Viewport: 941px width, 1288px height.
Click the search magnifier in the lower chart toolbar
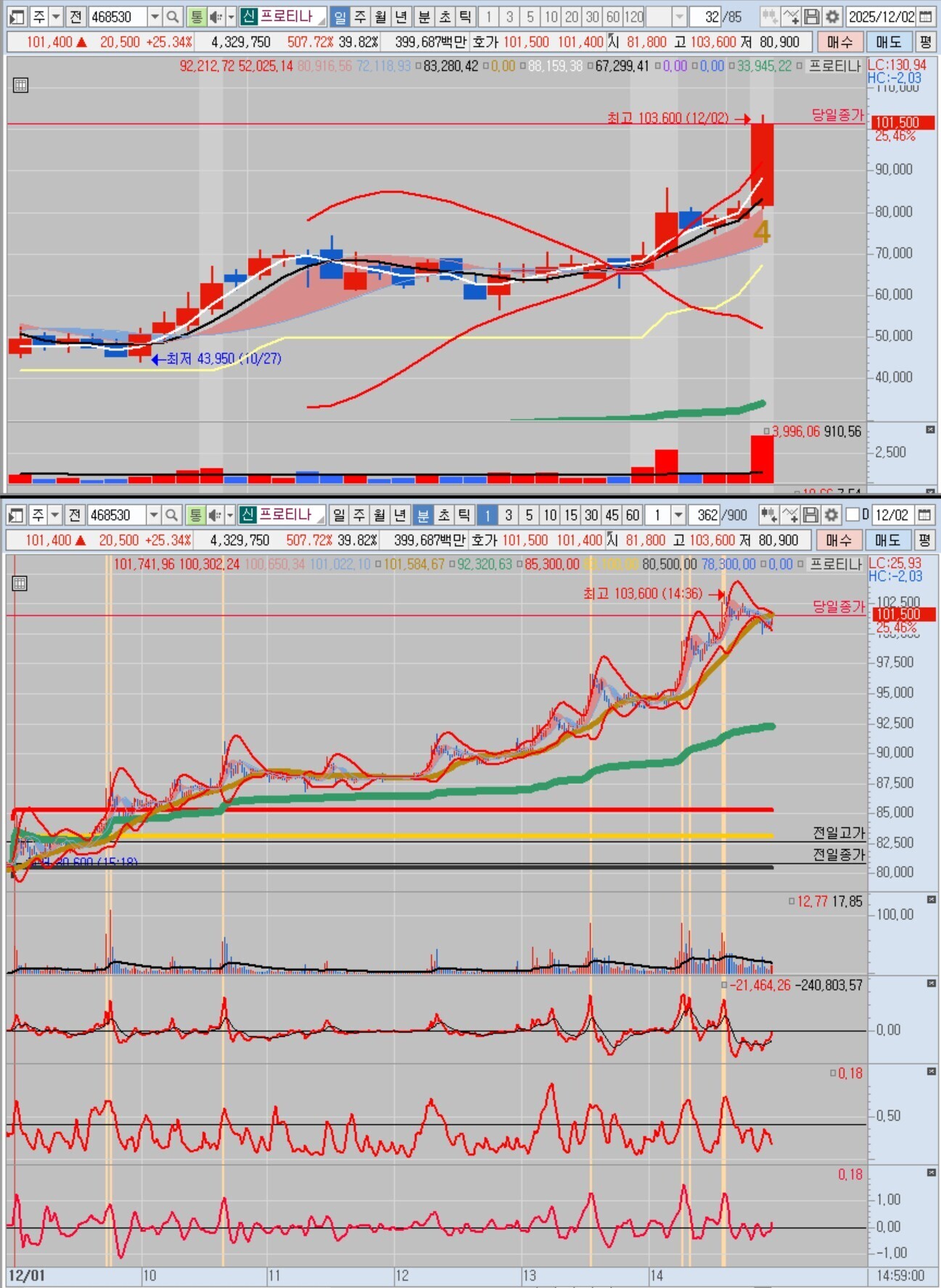[x=172, y=515]
